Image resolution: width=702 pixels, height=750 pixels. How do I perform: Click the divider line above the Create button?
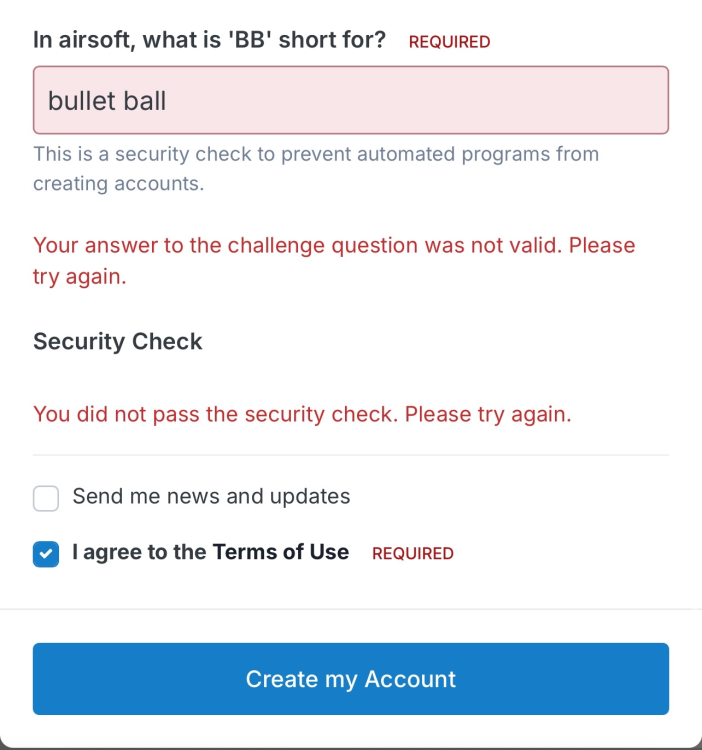(x=350, y=609)
